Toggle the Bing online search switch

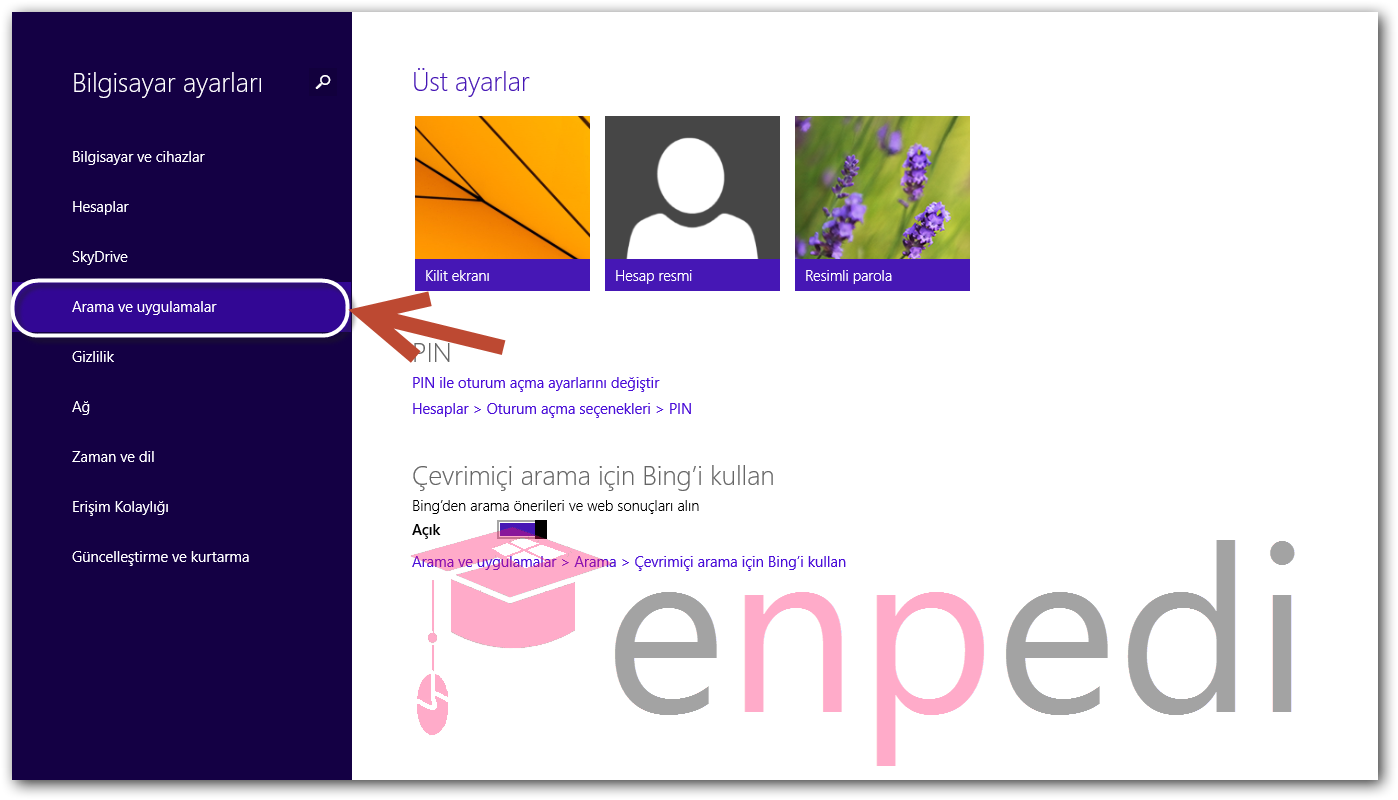pyautogui.click(x=522, y=530)
